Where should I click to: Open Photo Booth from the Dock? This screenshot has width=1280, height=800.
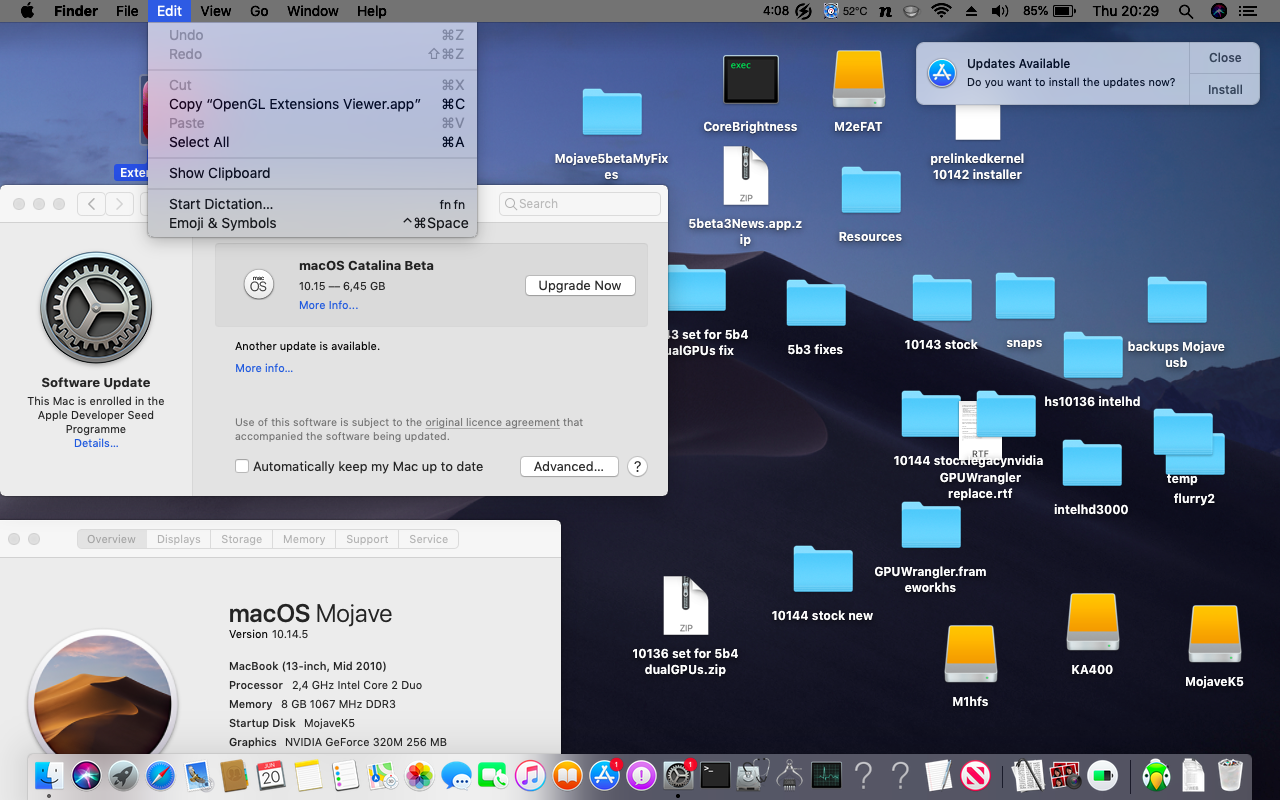[x=1065, y=775]
